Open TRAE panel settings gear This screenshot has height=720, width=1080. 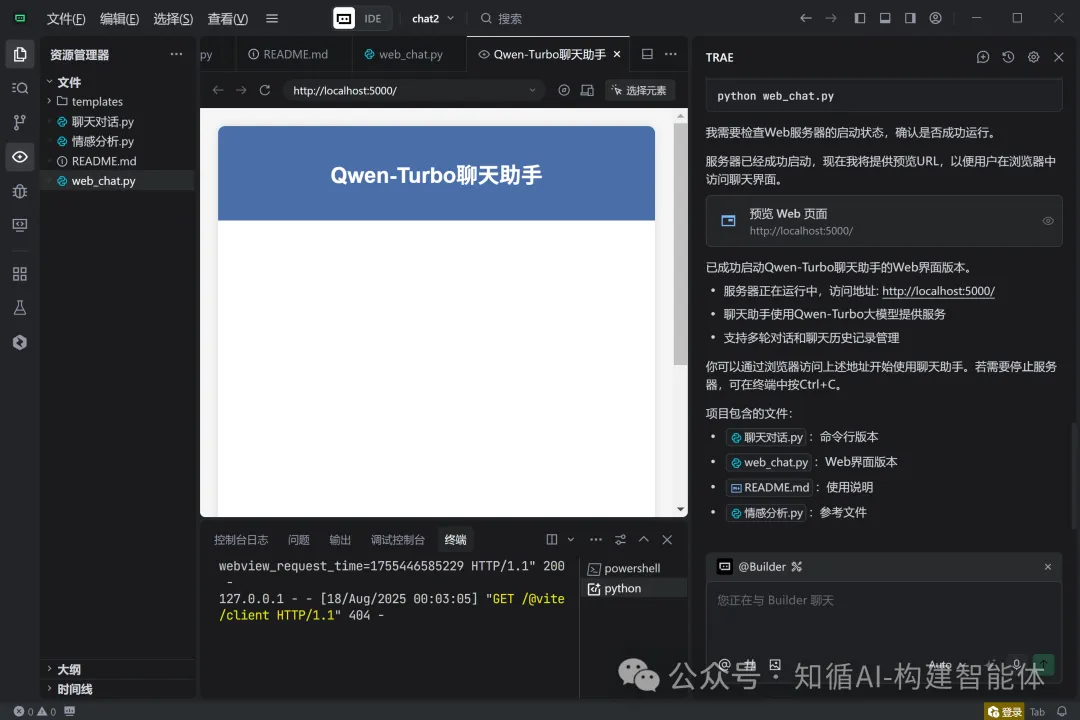[x=1033, y=57]
